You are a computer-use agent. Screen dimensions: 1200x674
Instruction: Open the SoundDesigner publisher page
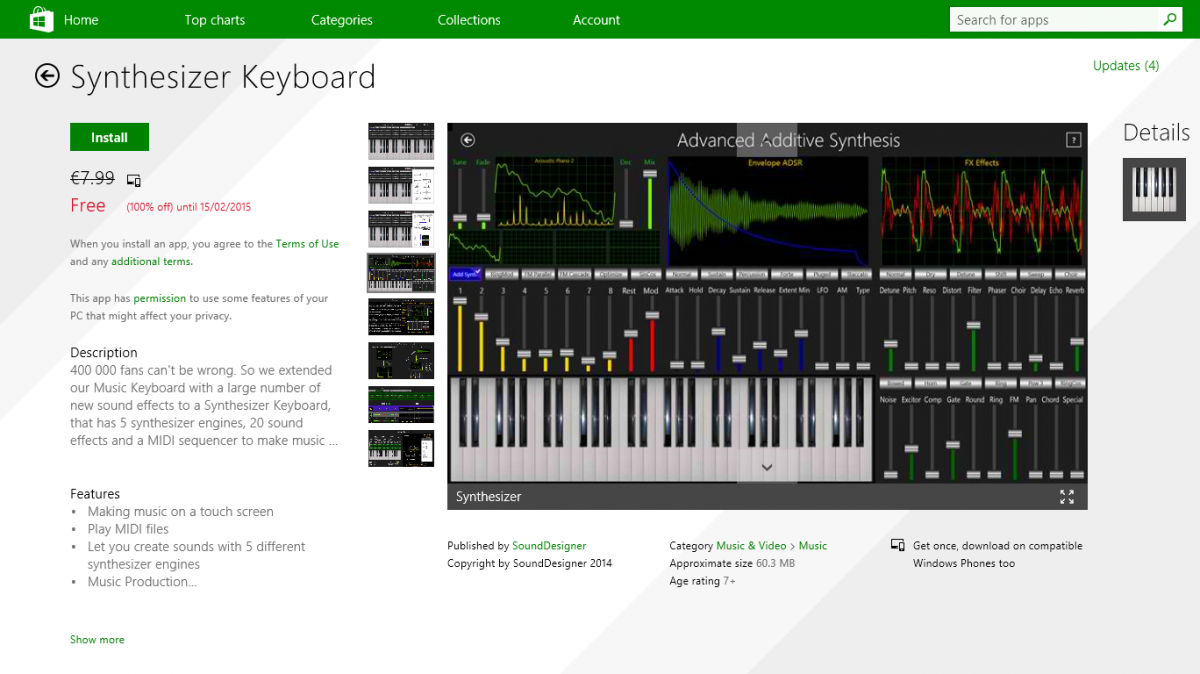549,546
